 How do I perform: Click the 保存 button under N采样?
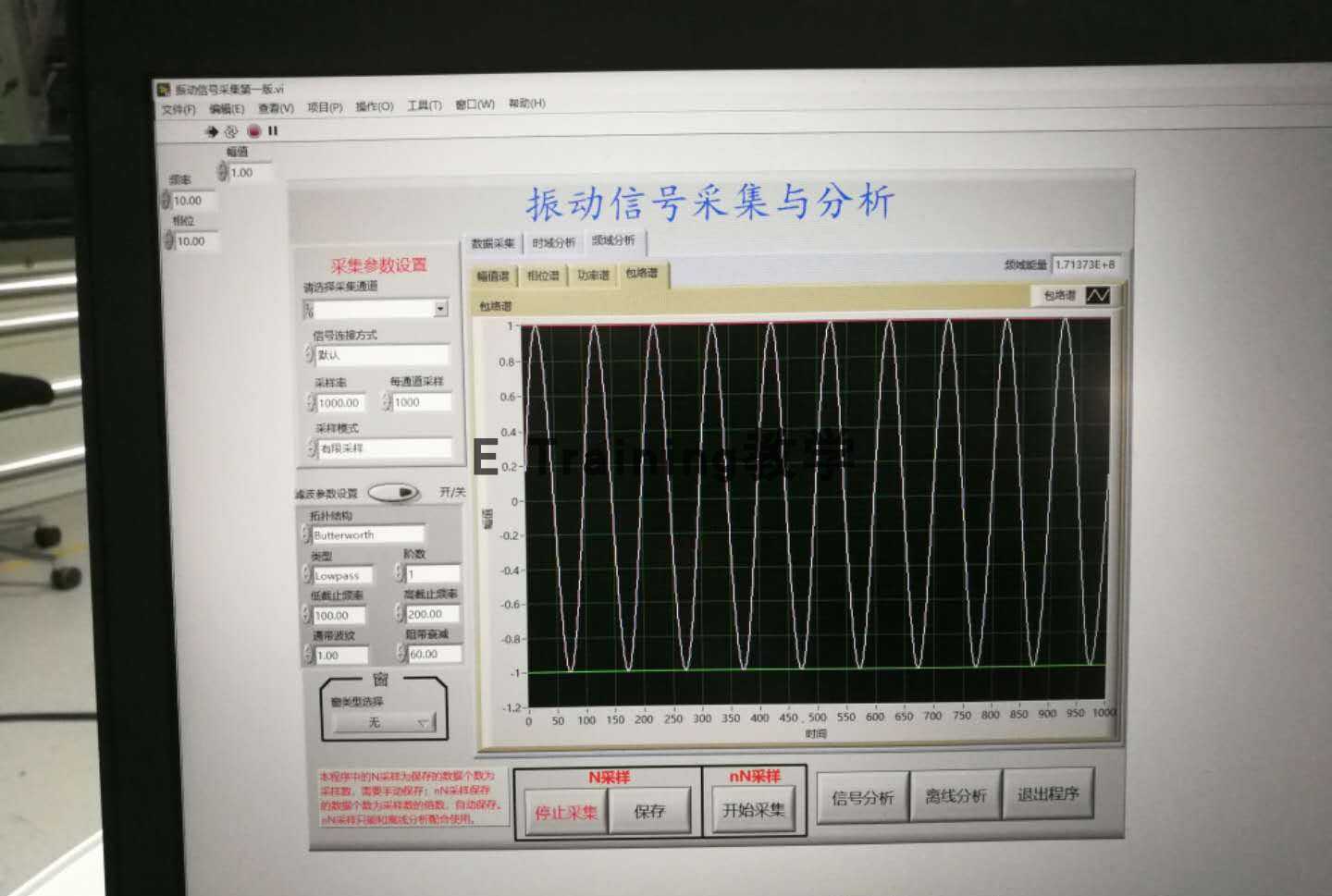649,811
